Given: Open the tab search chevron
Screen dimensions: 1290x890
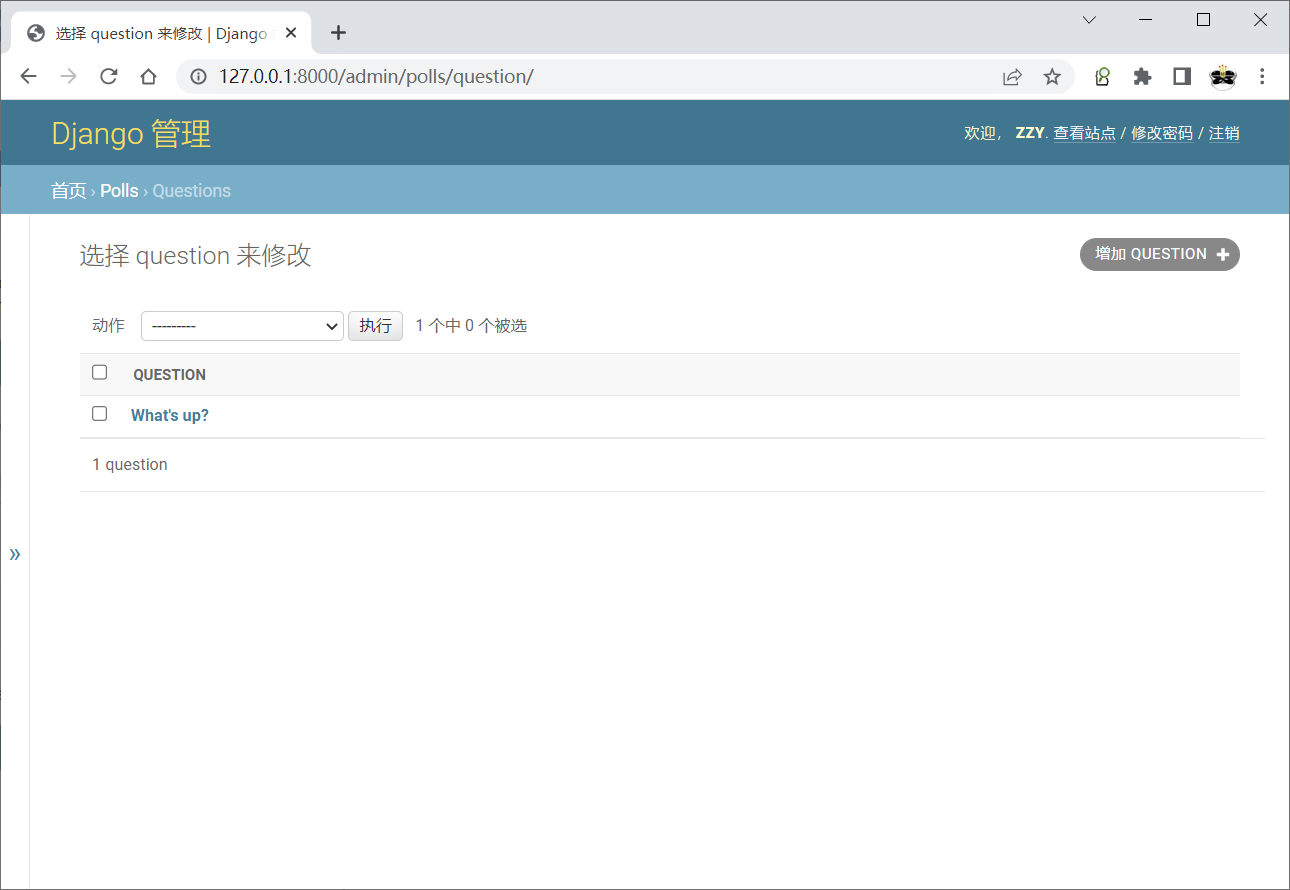Looking at the screenshot, I should (1089, 20).
